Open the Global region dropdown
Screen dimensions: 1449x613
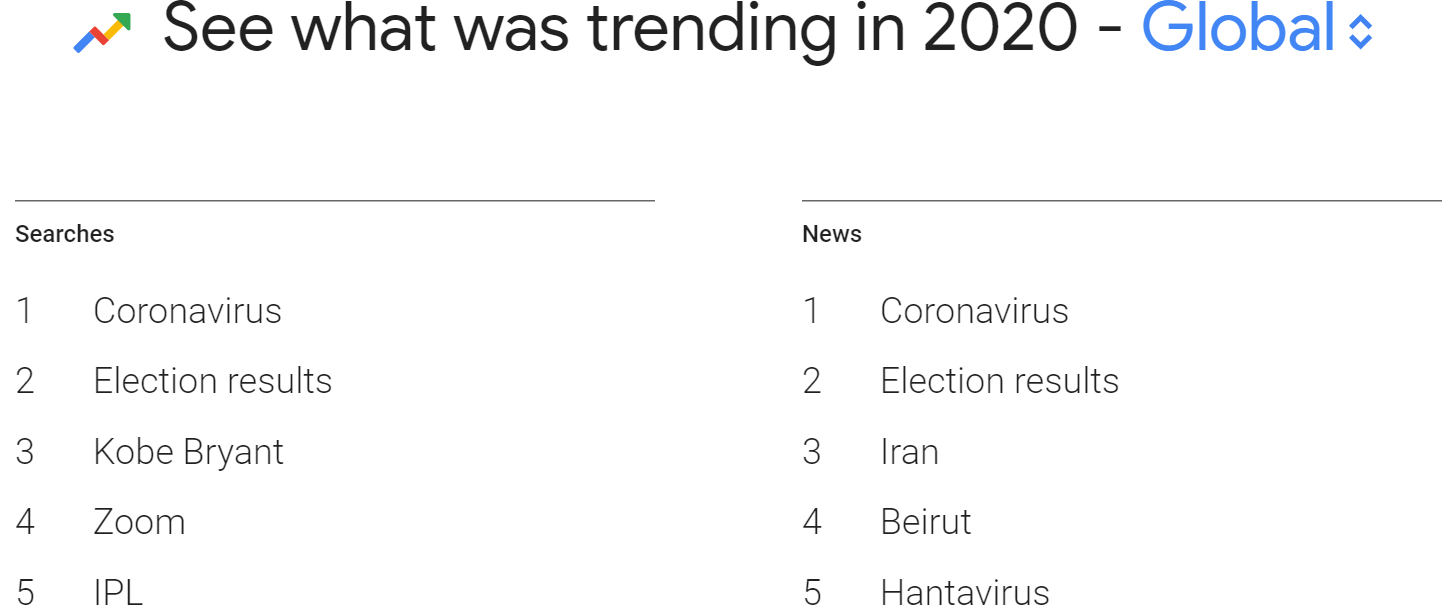coord(1257,28)
